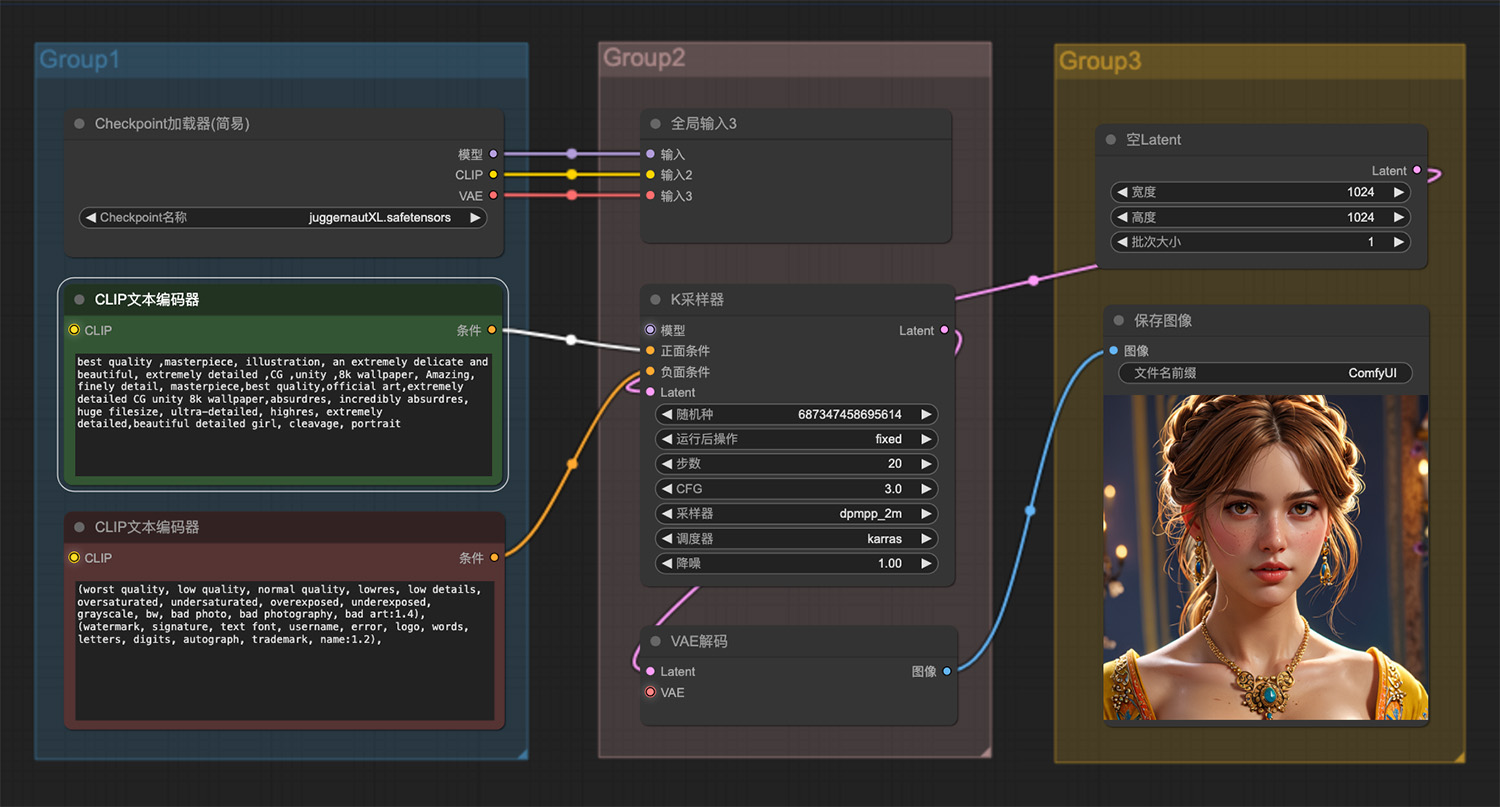Collapse the Checkpoint加载器(简易) node with its gray dot
This screenshot has width=1500, height=807.
(x=79, y=124)
